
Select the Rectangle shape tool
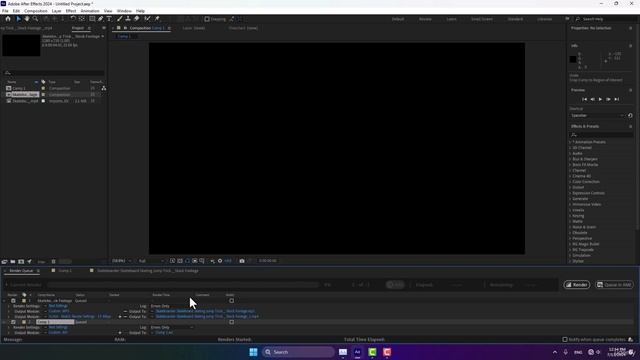click(92, 19)
